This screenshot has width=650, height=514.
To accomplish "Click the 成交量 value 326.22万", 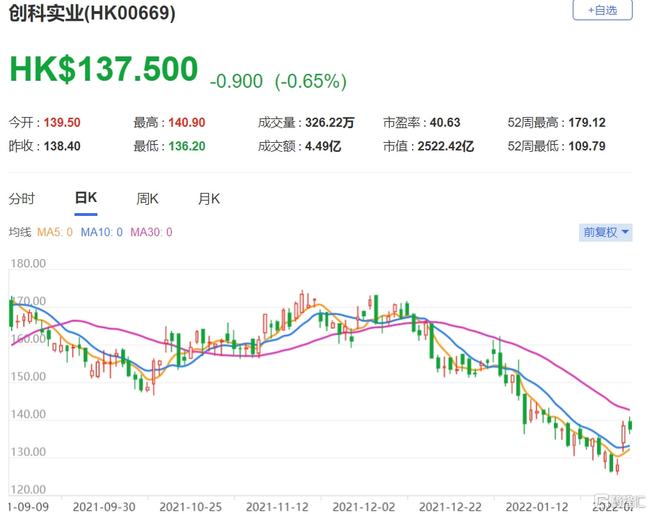I will tap(330, 123).
